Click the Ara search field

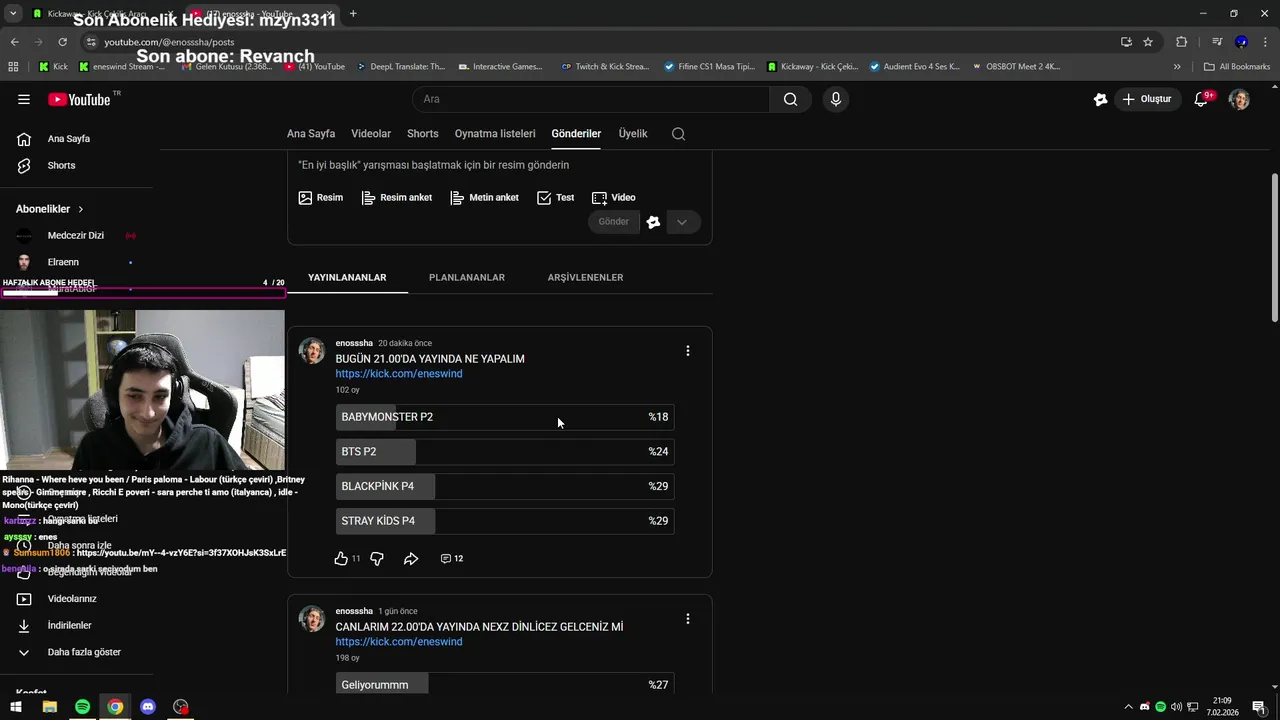point(591,99)
